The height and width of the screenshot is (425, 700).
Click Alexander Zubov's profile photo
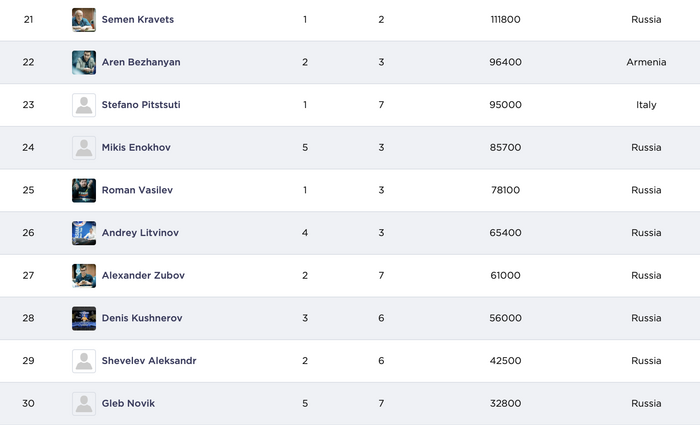point(84,276)
